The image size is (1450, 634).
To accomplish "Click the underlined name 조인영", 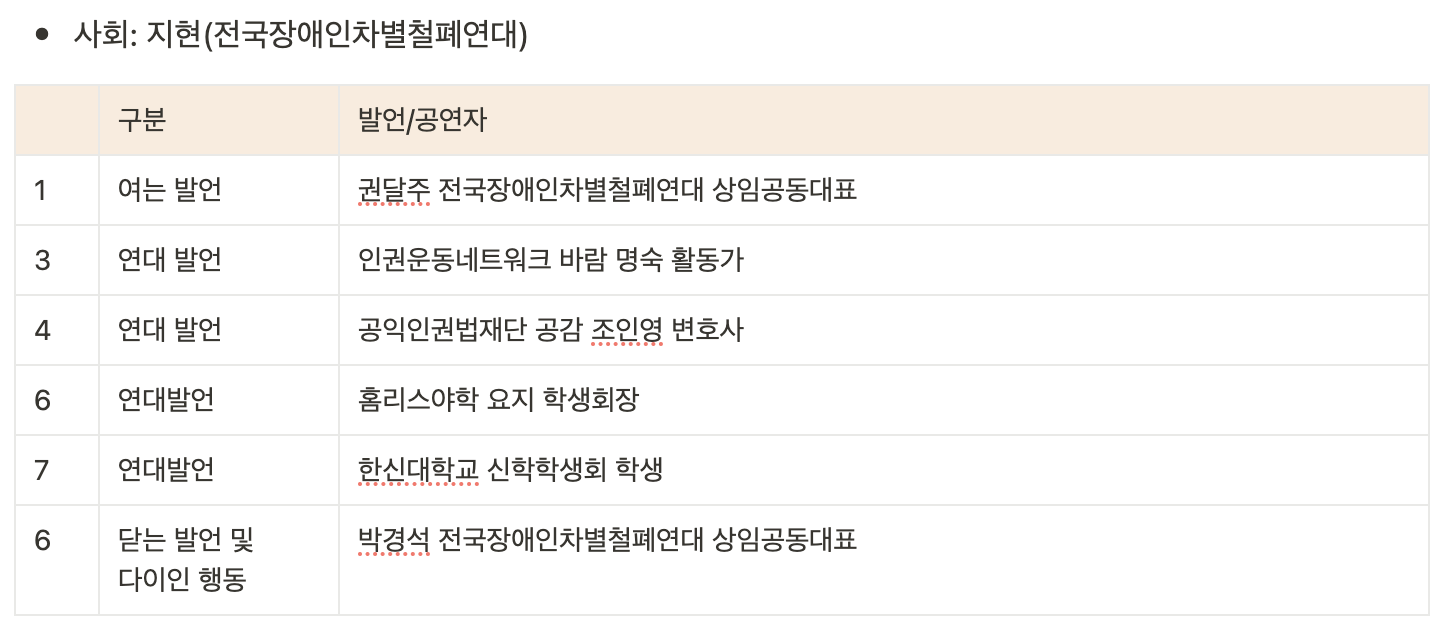I will pos(627,330).
